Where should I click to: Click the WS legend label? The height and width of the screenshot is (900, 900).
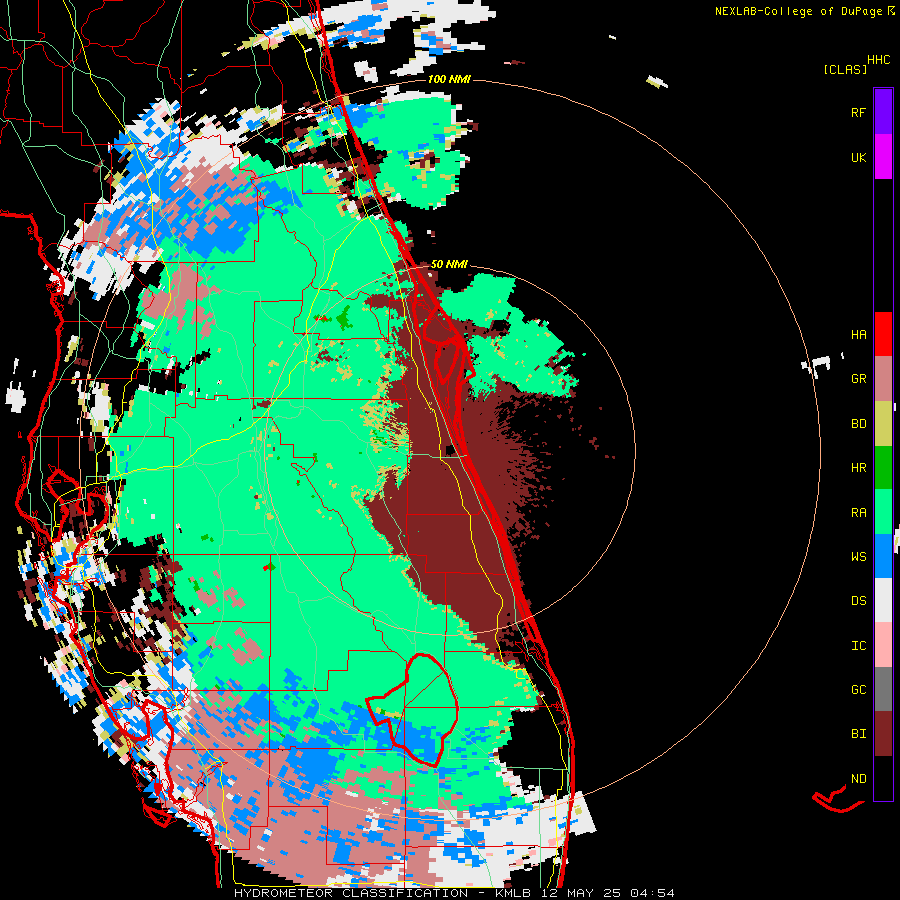858,557
